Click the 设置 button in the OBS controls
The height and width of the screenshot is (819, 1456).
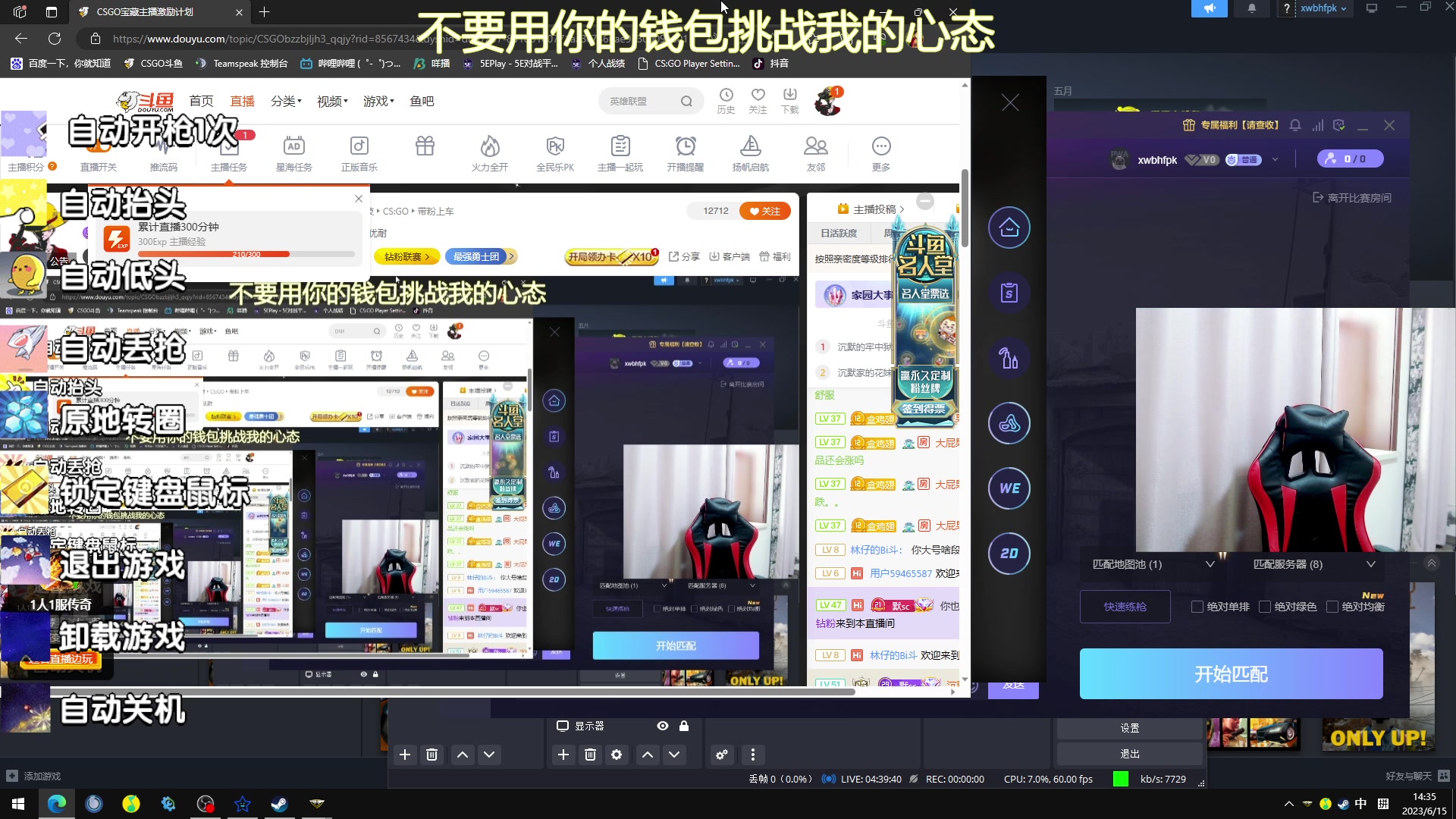coord(1129,728)
